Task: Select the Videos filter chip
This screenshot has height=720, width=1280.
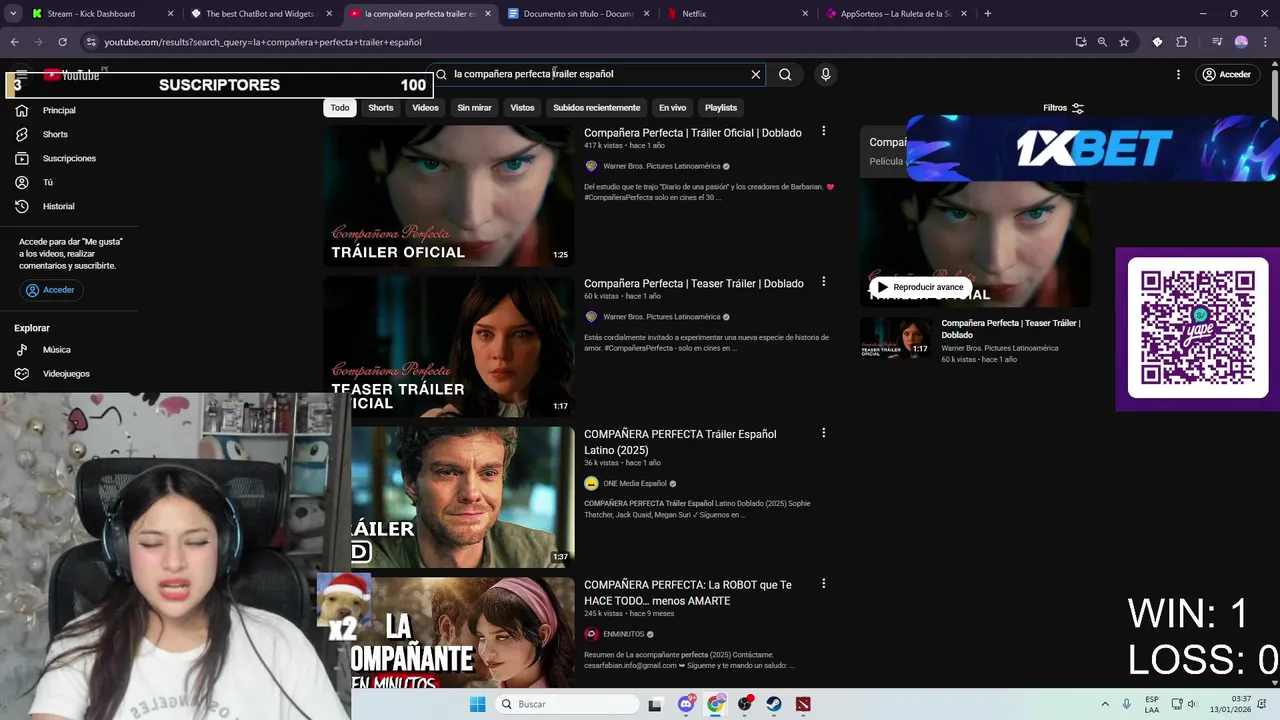Action: pos(425,108)
